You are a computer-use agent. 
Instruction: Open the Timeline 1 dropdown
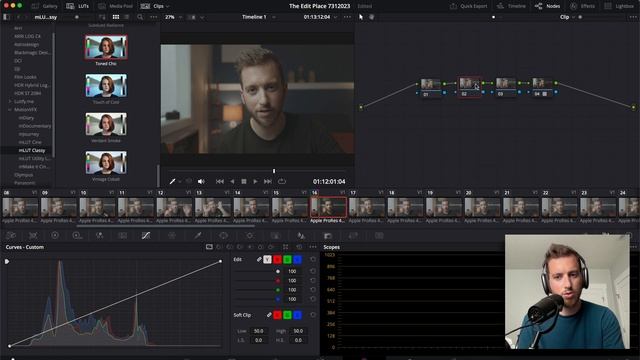coord(274,17)
